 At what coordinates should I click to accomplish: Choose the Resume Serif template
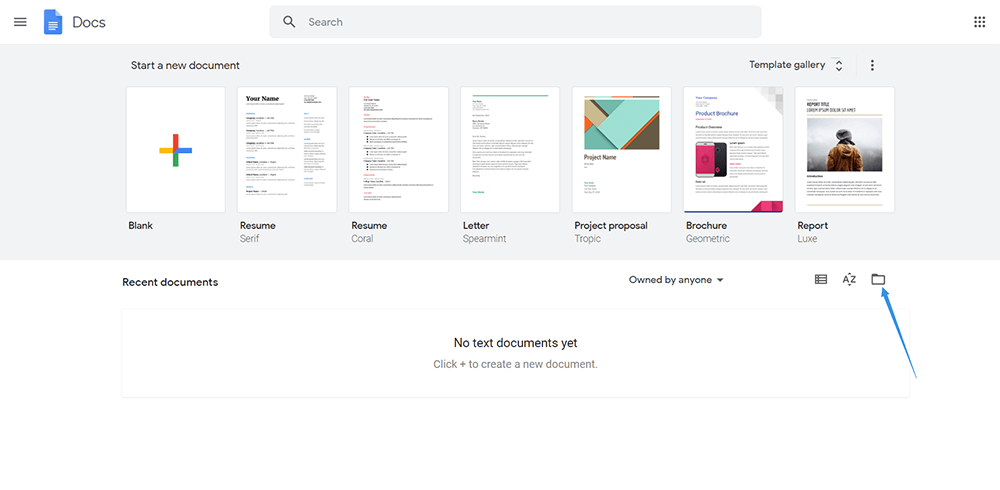[287, 150]
